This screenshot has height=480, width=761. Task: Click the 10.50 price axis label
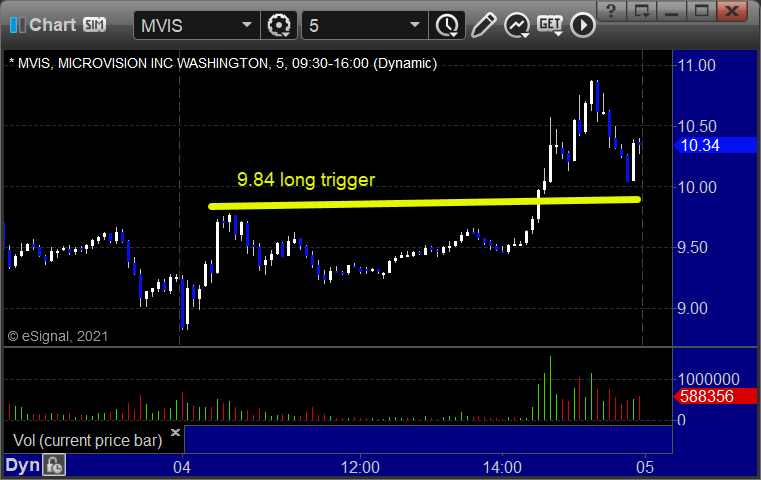tap(697, 126)
